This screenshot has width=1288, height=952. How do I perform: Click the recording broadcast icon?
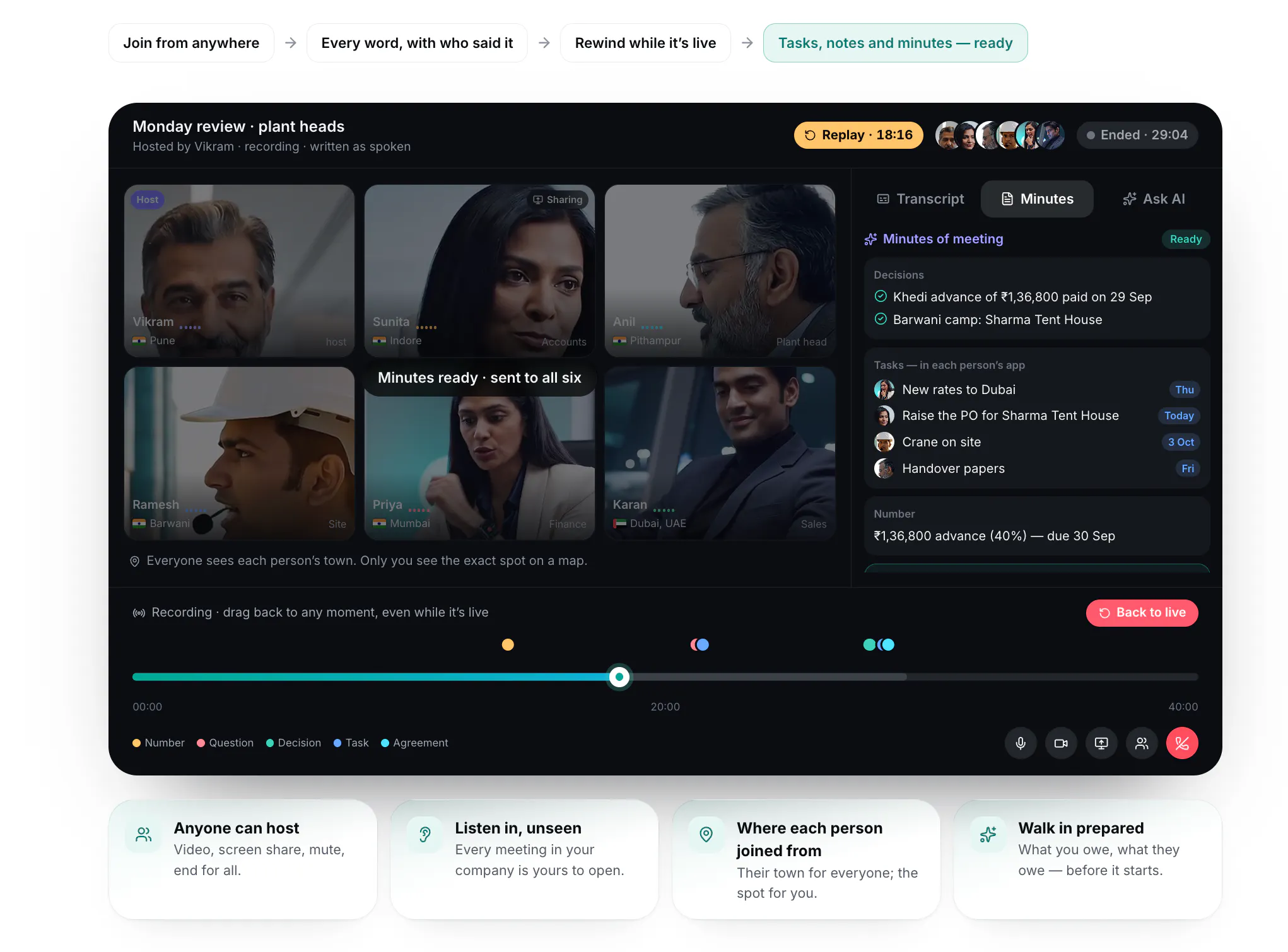[139, 613]
